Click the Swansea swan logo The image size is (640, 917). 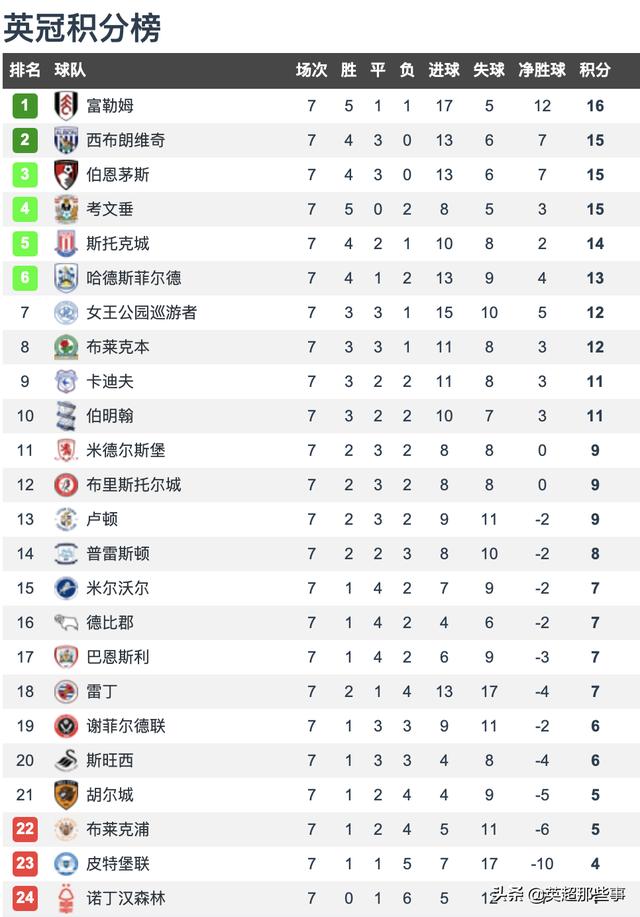tap(66, 760)
